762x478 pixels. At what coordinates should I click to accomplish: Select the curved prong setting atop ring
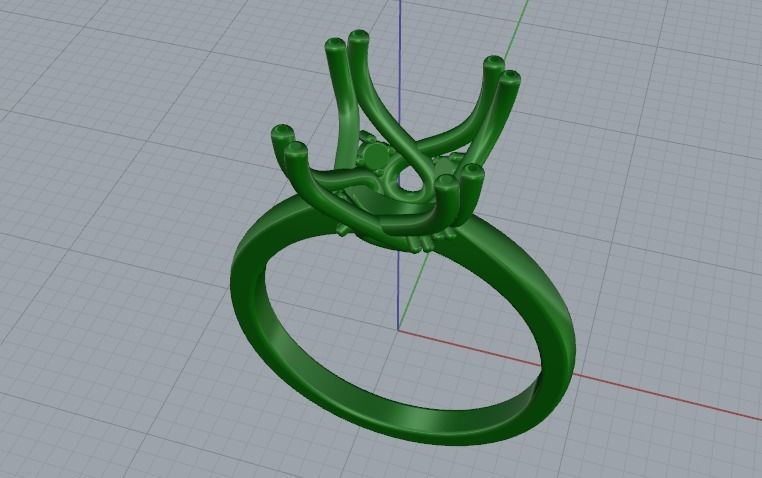click(395, 141)
